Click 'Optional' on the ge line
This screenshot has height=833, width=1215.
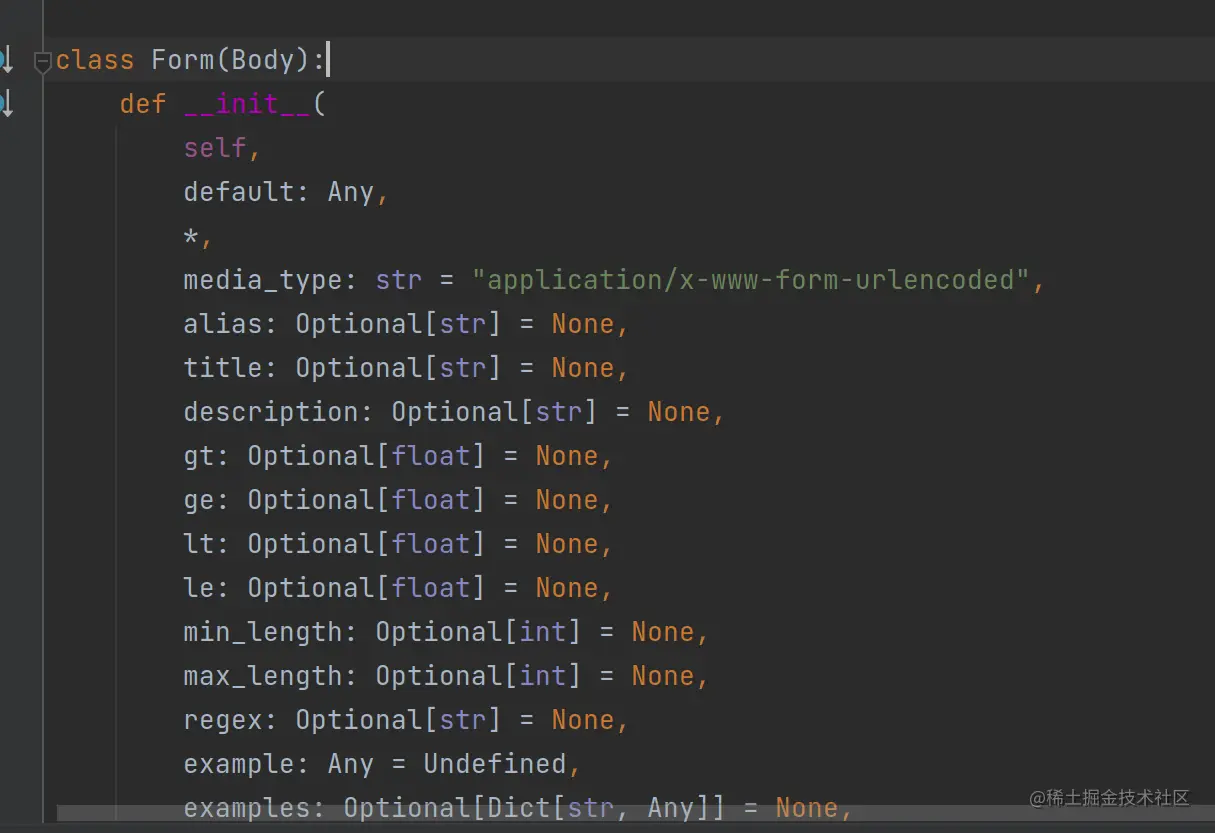click(311, 500)
